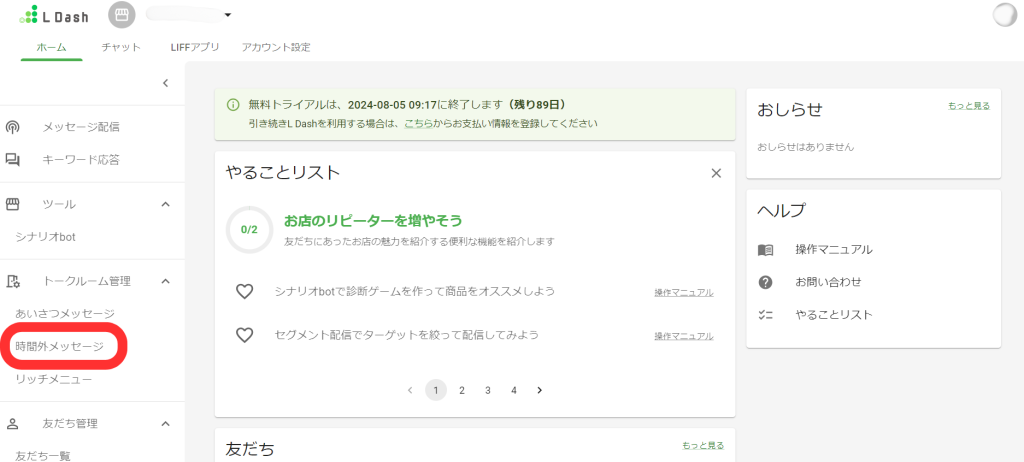The width and height of the screenshot is (1024, 462).
Task: Open シナリオbot in the sidebar
Action: coord(46,237)
